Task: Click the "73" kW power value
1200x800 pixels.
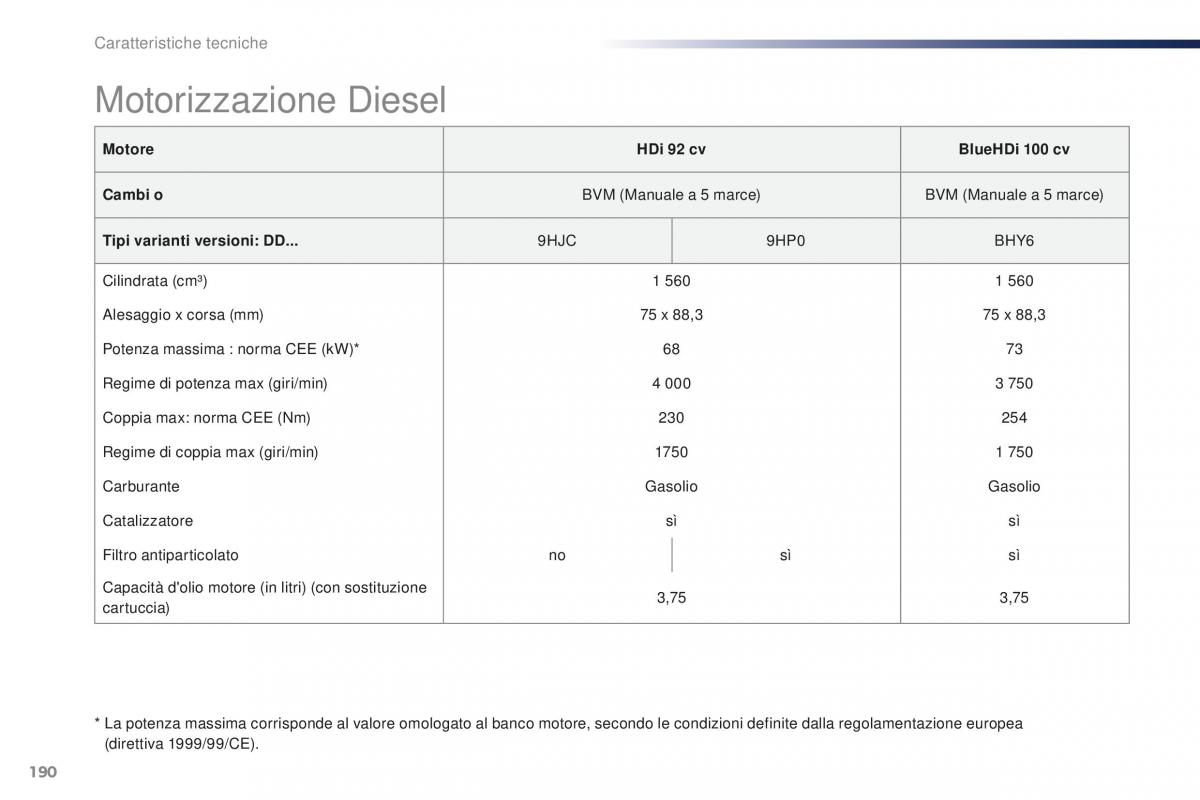Action: (1014, 349)
